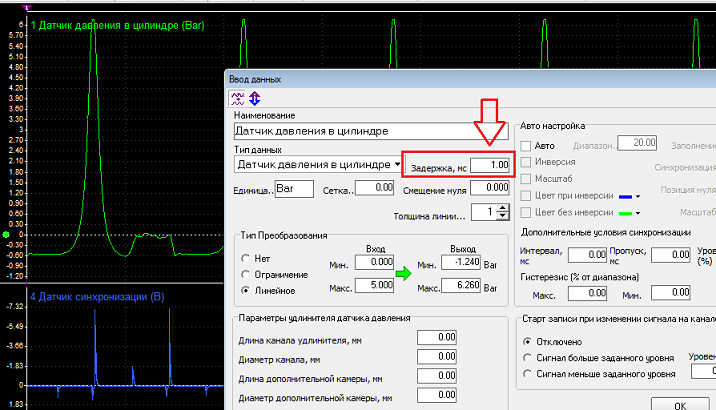Select the Ограничение radio button

tap(246, 274)
